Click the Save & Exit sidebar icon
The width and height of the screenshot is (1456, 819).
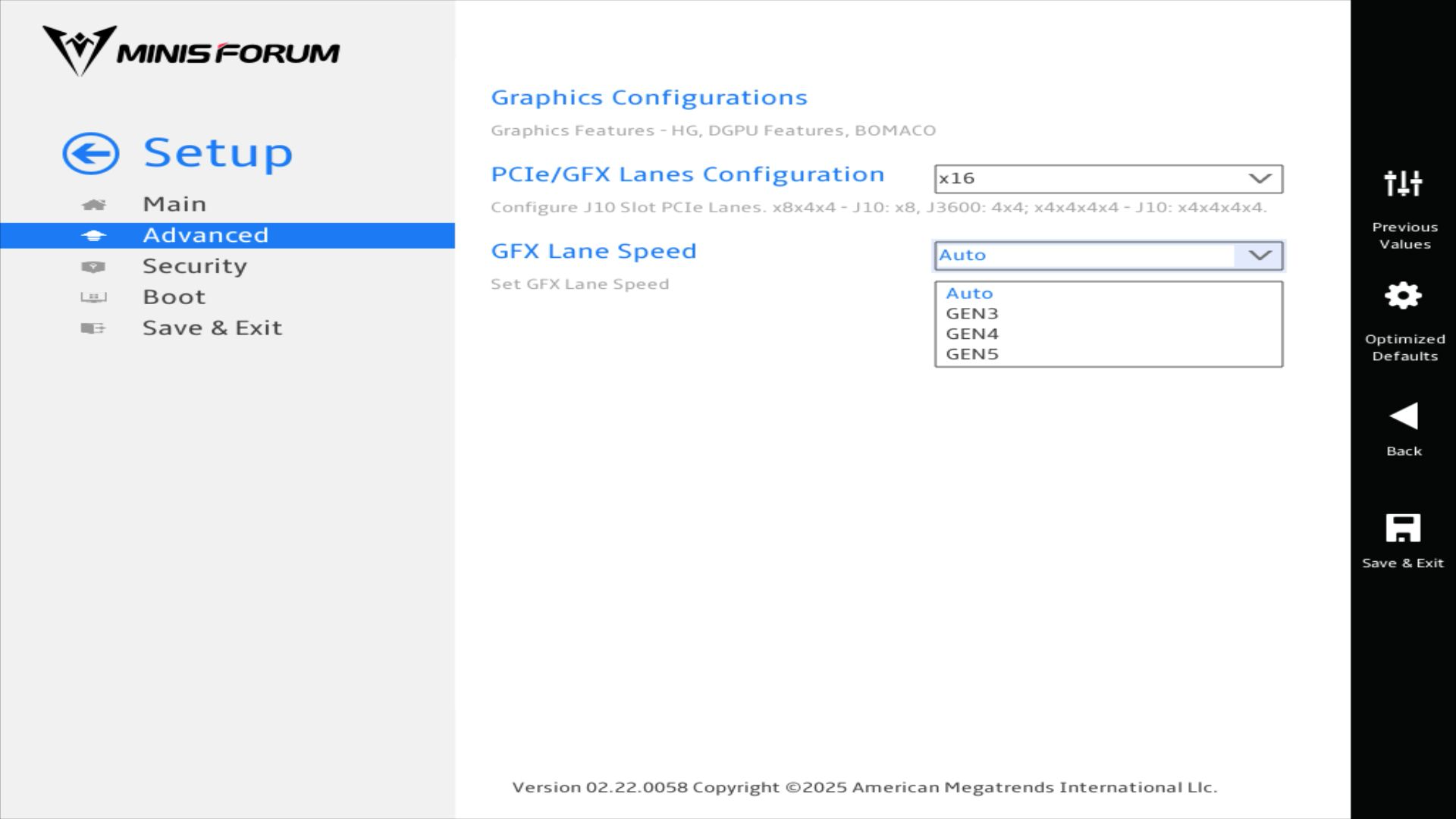93,328
